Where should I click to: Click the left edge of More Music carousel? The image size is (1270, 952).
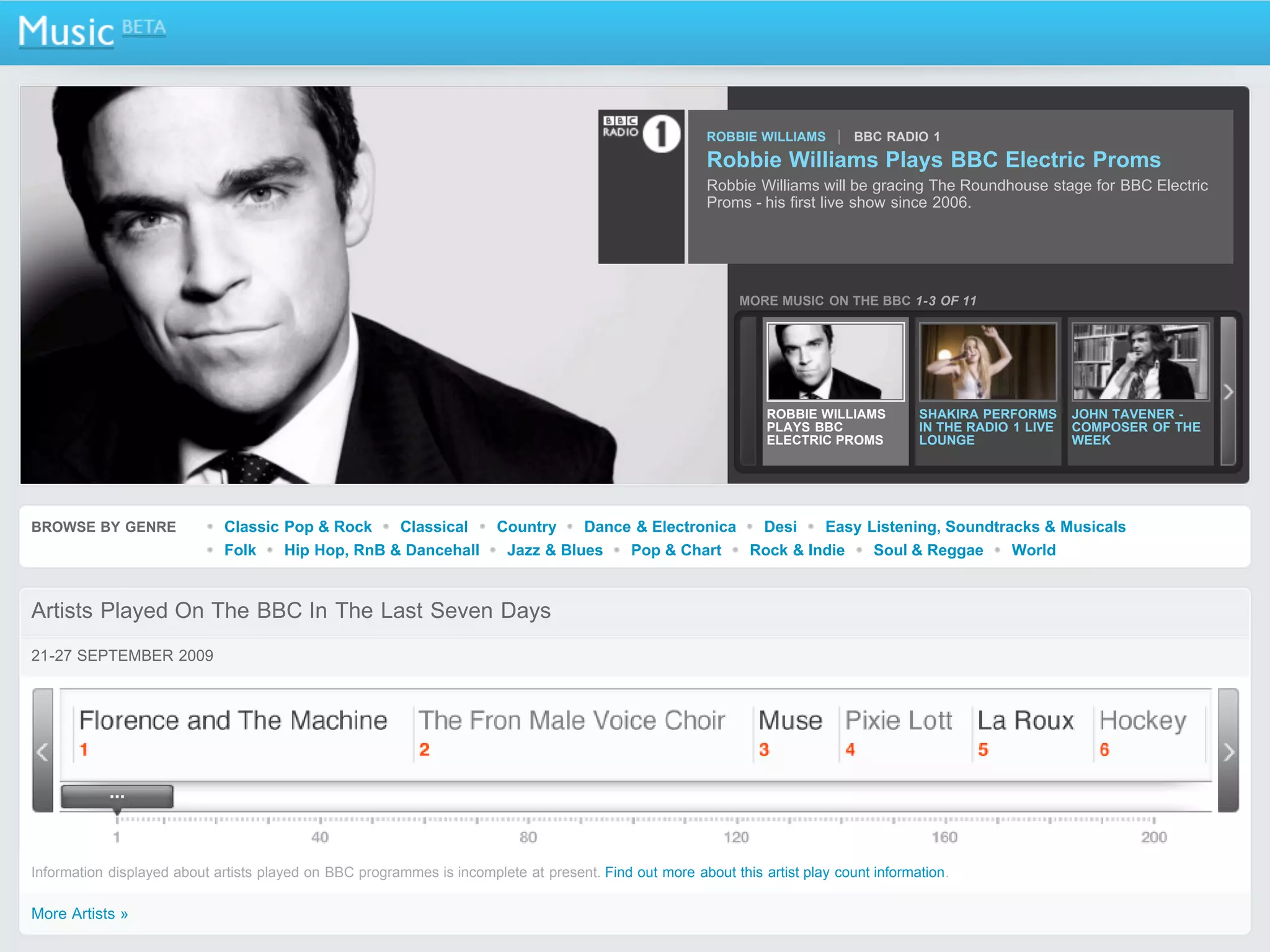click(748, 392)
